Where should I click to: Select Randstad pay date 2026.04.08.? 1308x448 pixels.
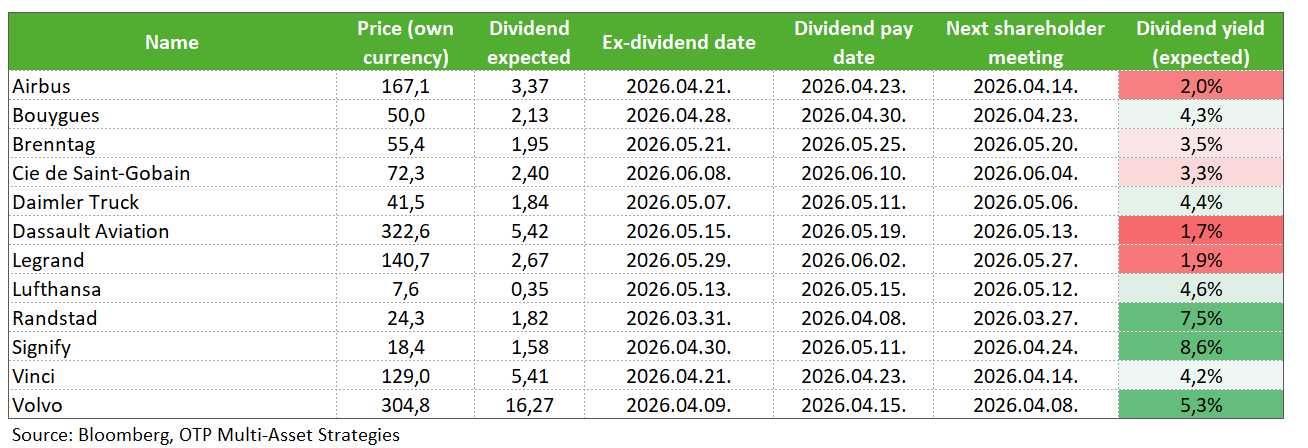pos(853,319)
